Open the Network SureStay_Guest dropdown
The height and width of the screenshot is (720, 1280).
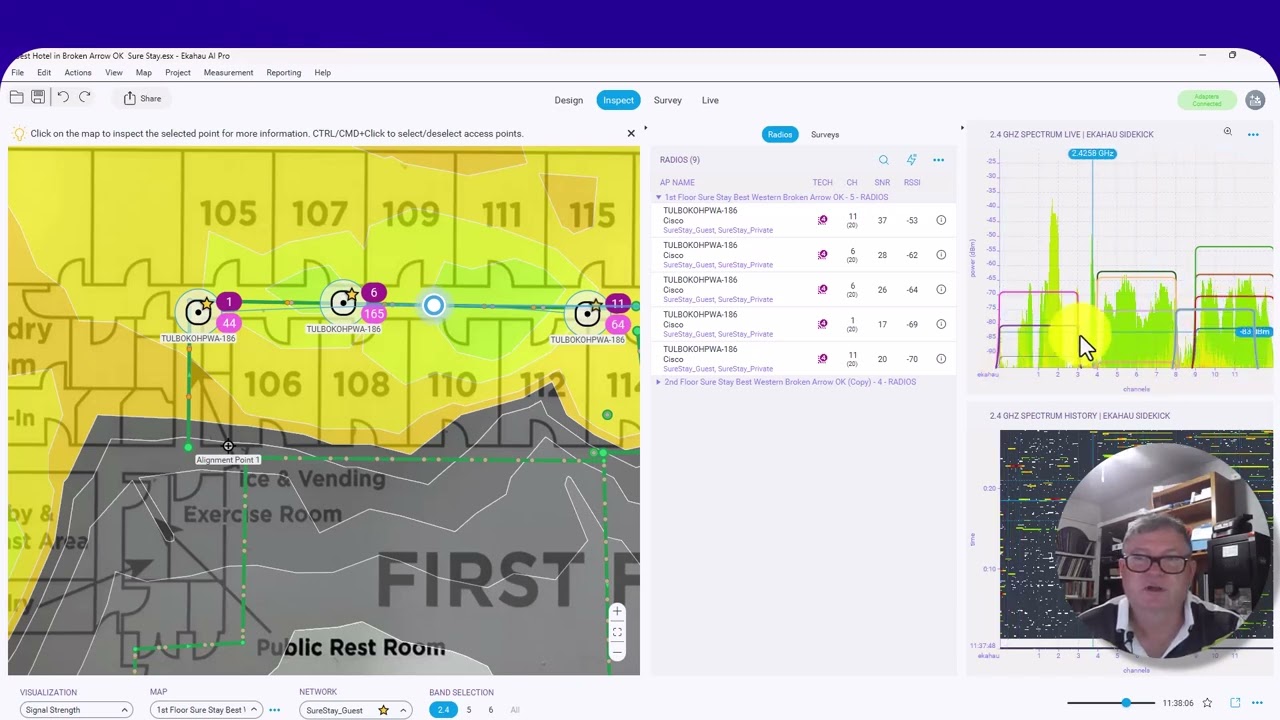(x=356, y=710)
